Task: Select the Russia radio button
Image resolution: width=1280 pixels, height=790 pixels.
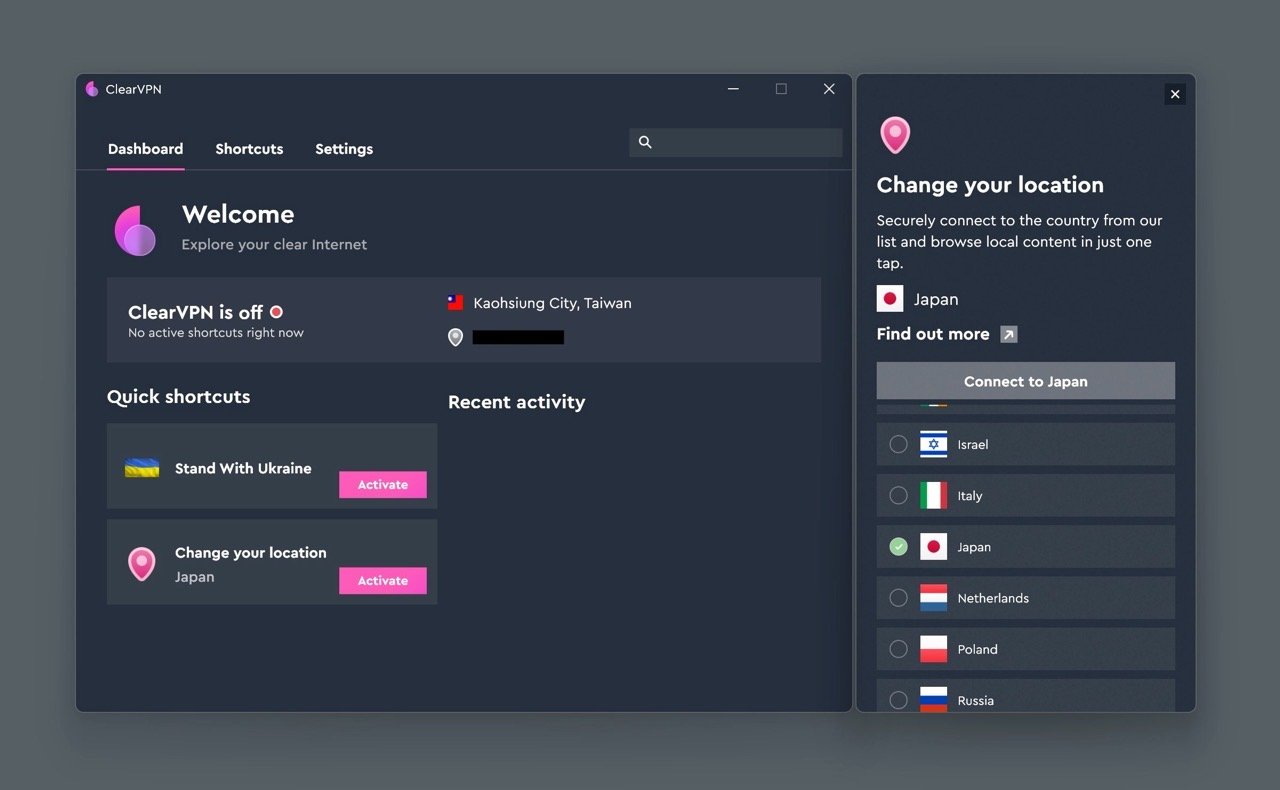Action: 899,700
